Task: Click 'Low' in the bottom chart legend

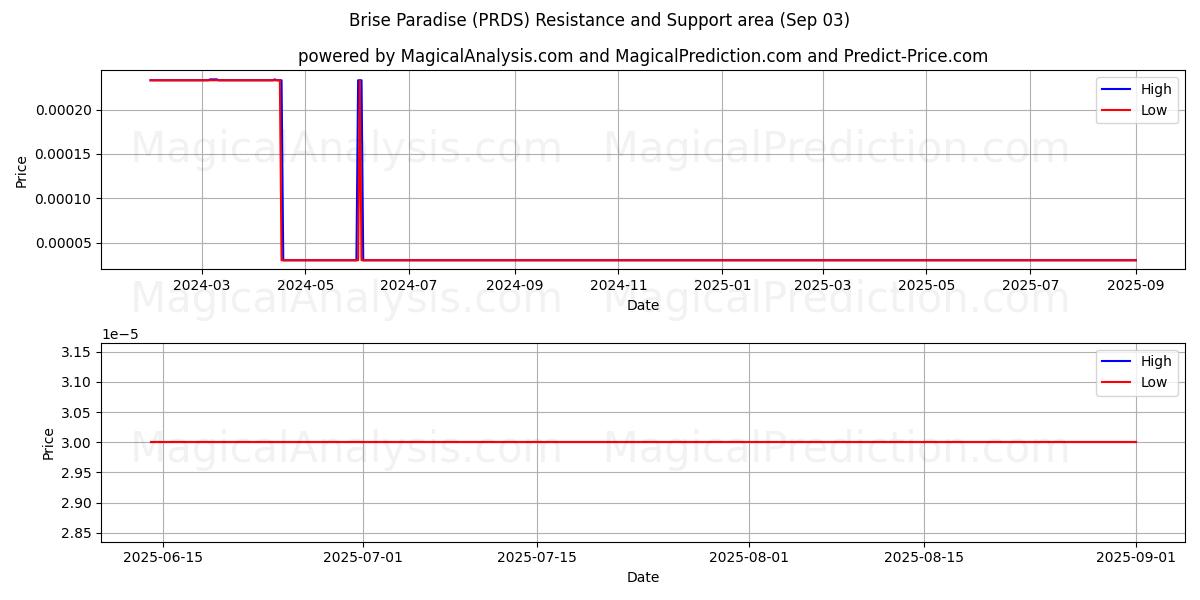Action: 1154,382
